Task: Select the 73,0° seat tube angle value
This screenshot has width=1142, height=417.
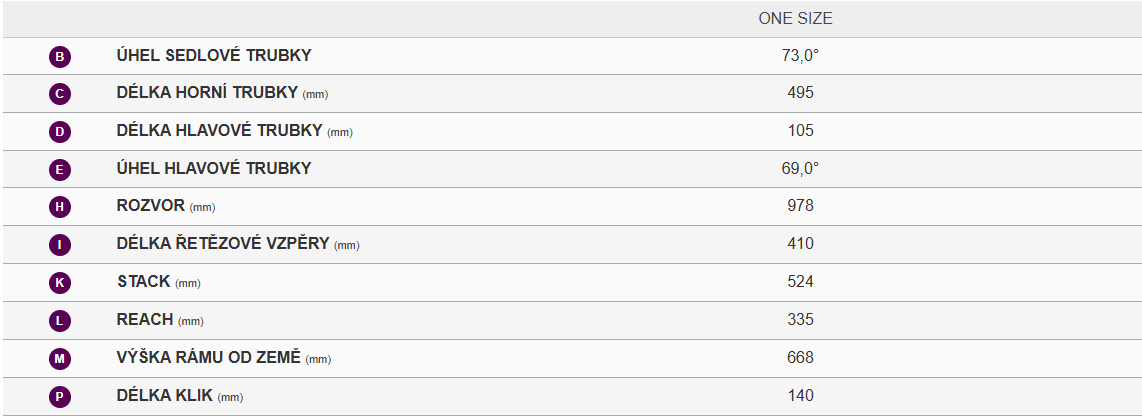Action: pyautogui.click(x=800, y=55)
